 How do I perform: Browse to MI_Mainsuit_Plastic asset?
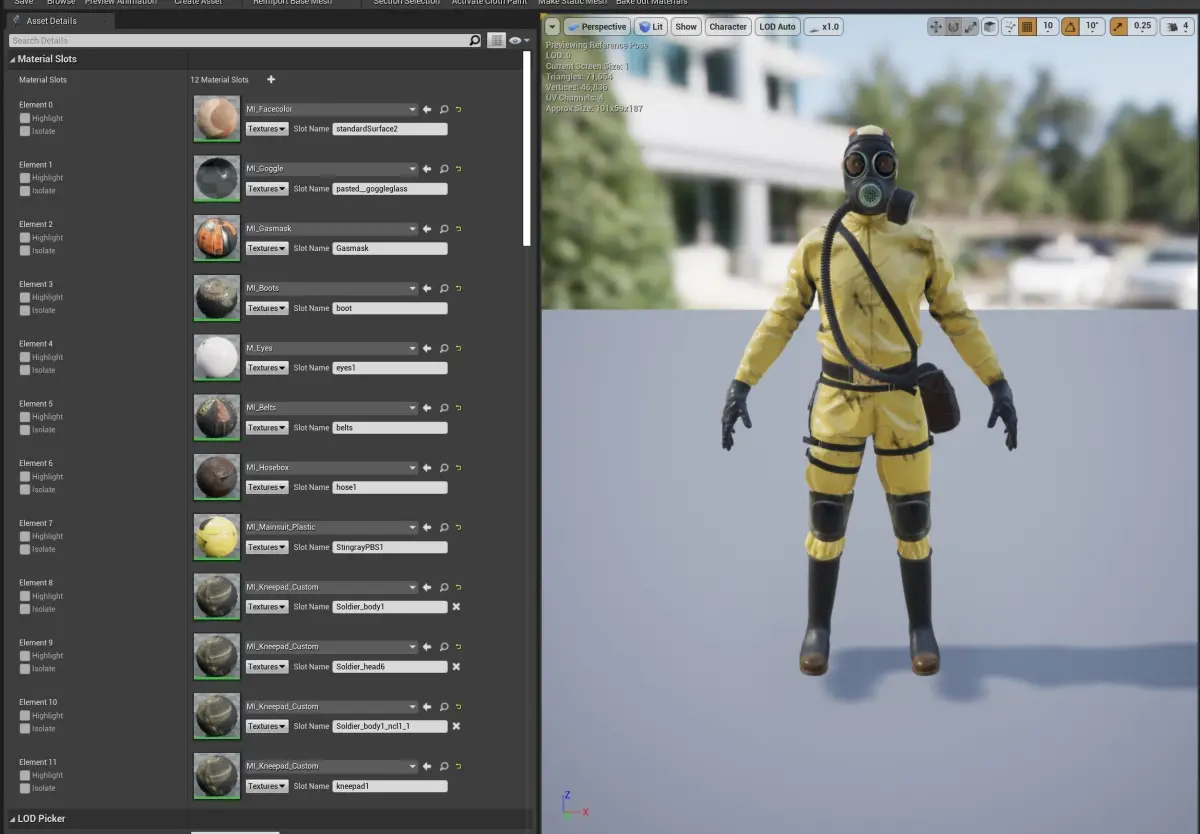point(443,527)
